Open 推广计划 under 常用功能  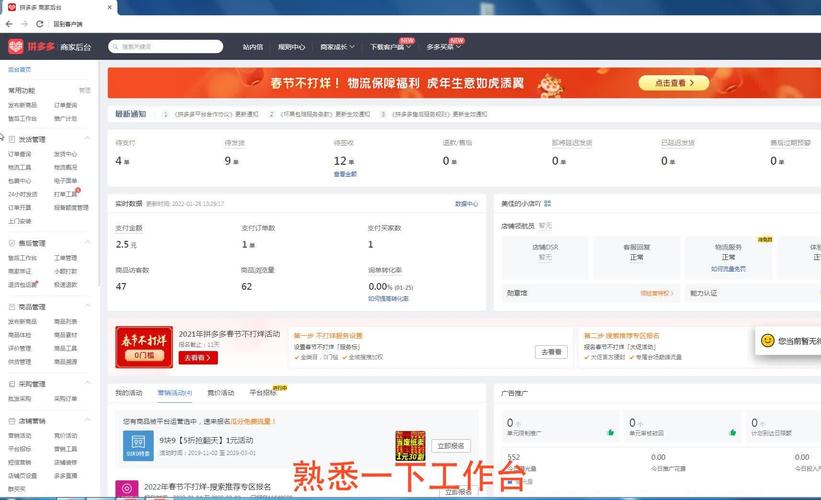(65, 118)
